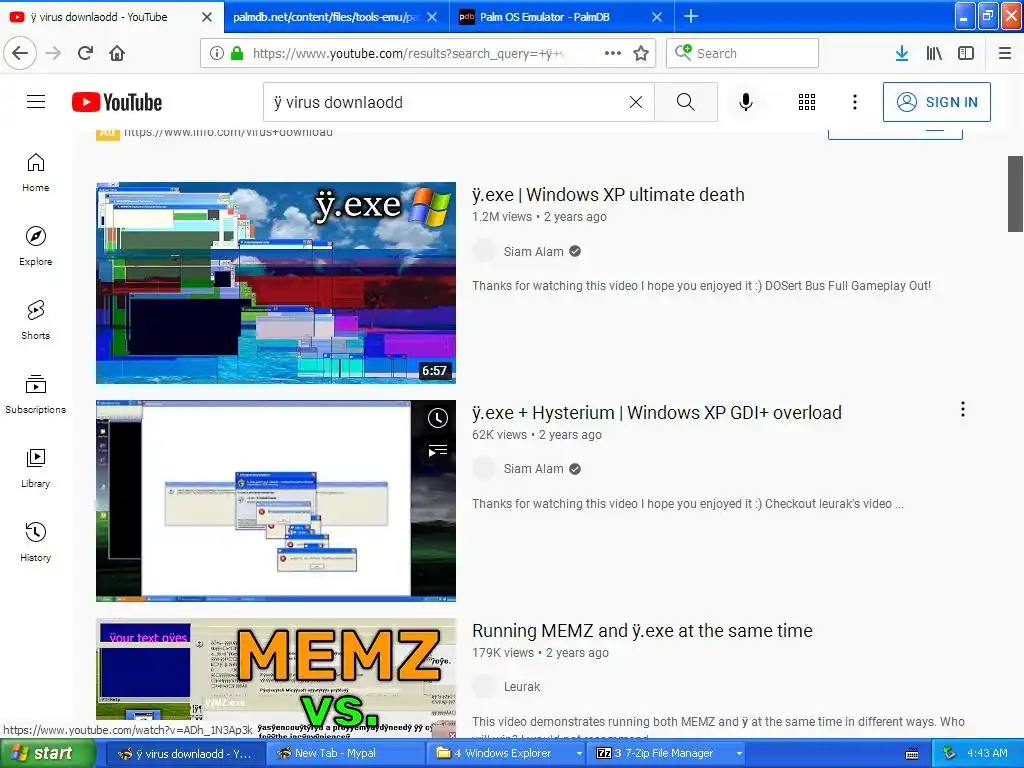
Task: Close the Palm OS Emulator tab
Action: [657, 17]
